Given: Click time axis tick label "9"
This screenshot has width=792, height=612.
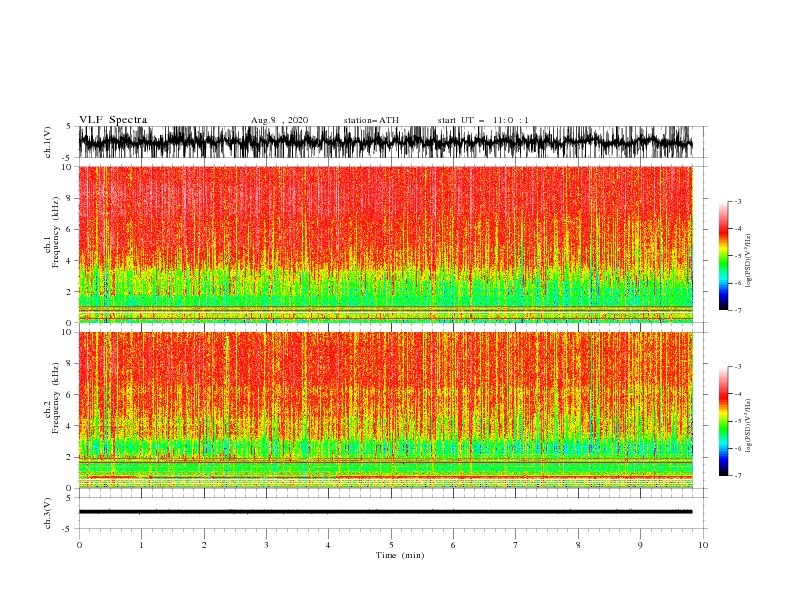Looking at the screenshot, I should (x=640, y=545).
